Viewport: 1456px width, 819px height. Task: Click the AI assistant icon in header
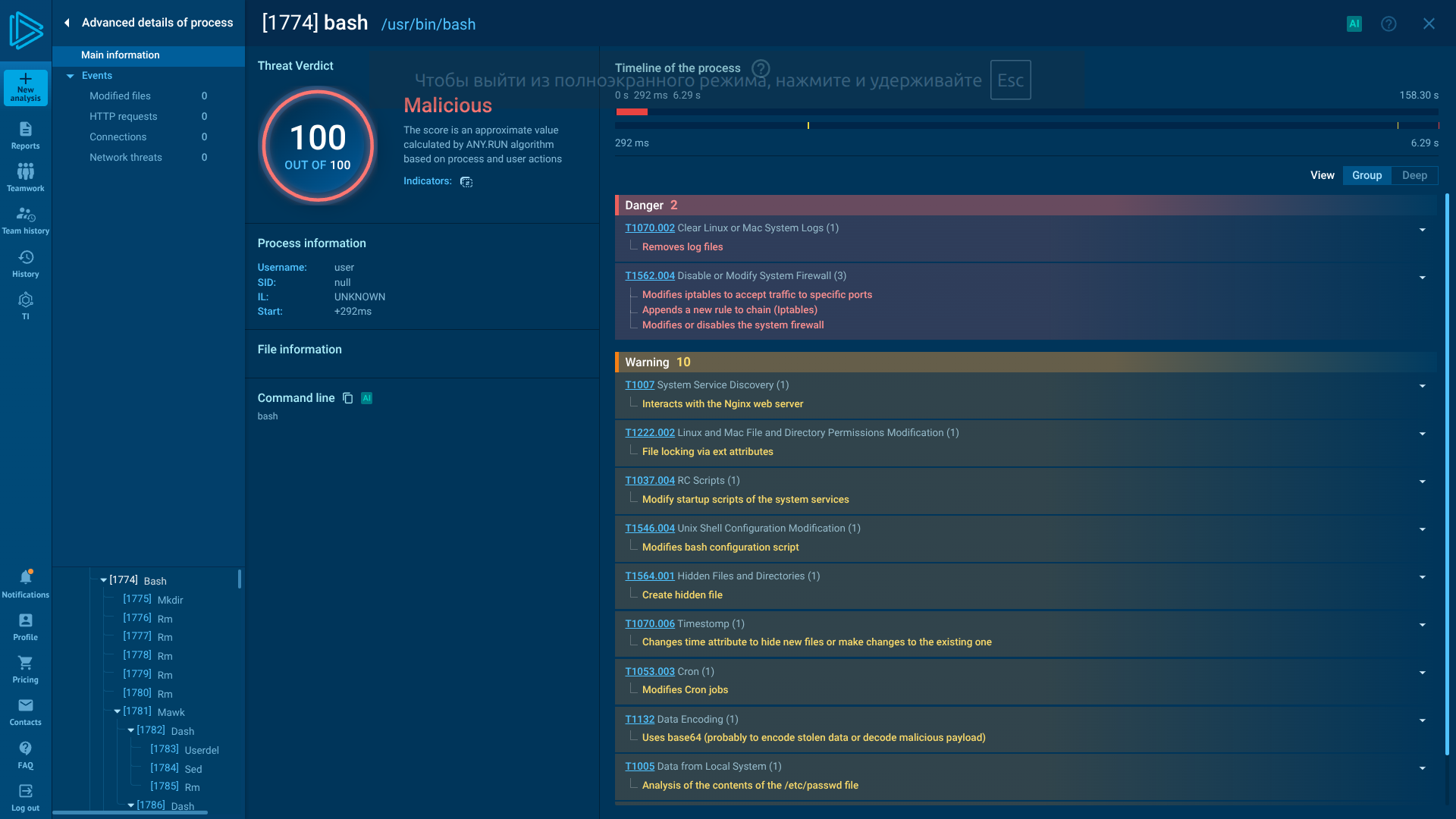(x=1354, y=24)
